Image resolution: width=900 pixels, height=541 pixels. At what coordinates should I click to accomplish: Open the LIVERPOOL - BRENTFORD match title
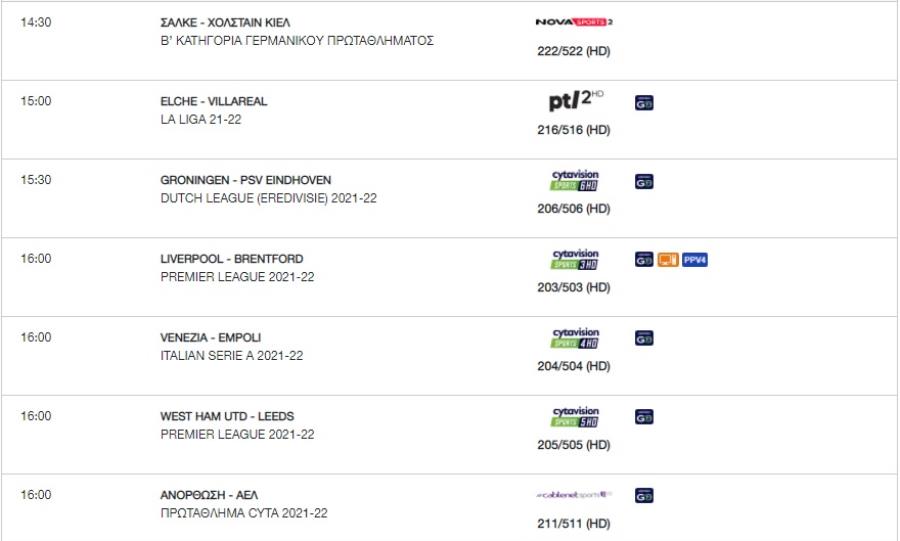(x=232, y=259)
